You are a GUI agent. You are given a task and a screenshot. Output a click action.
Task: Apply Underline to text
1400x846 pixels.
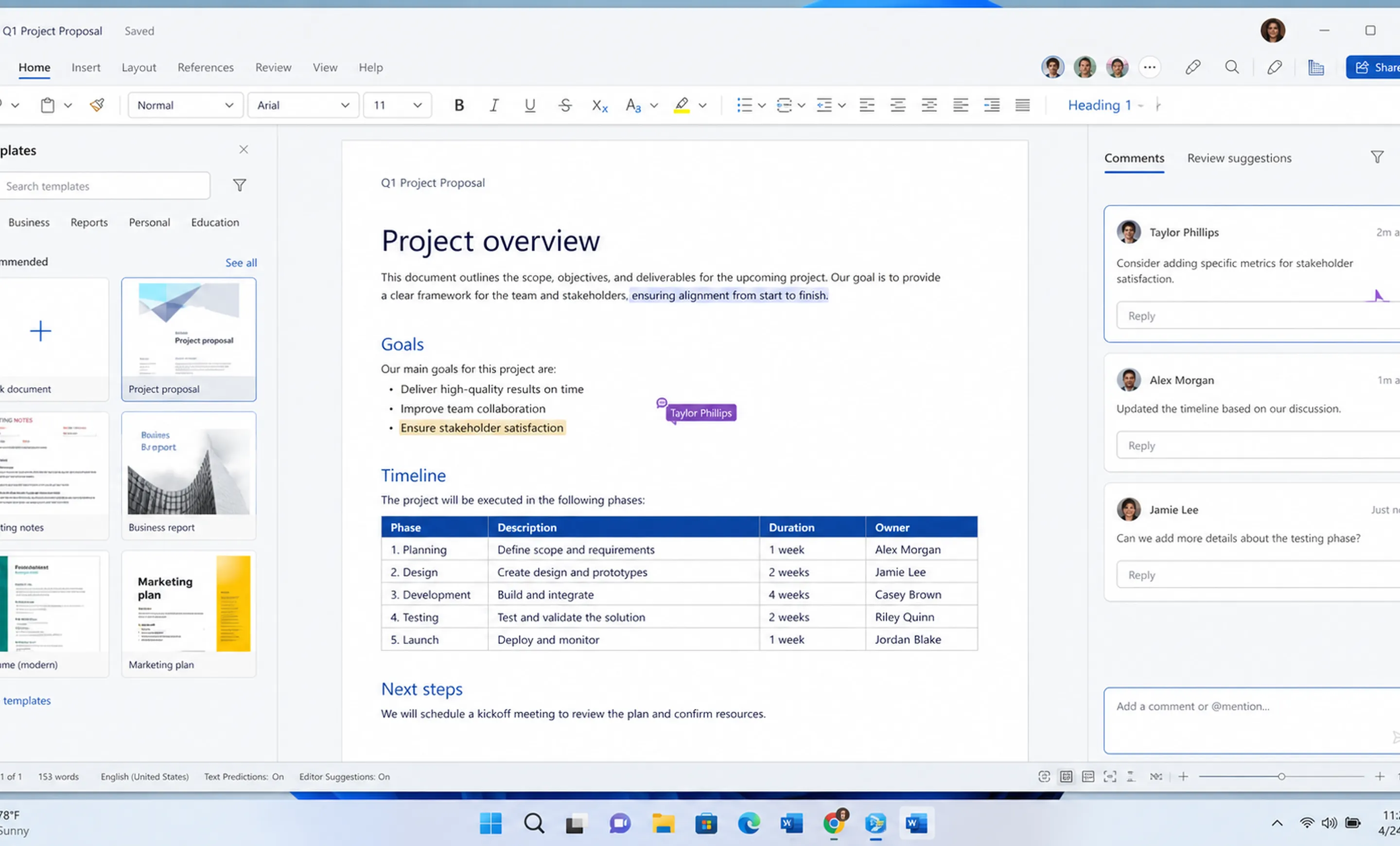529,105
